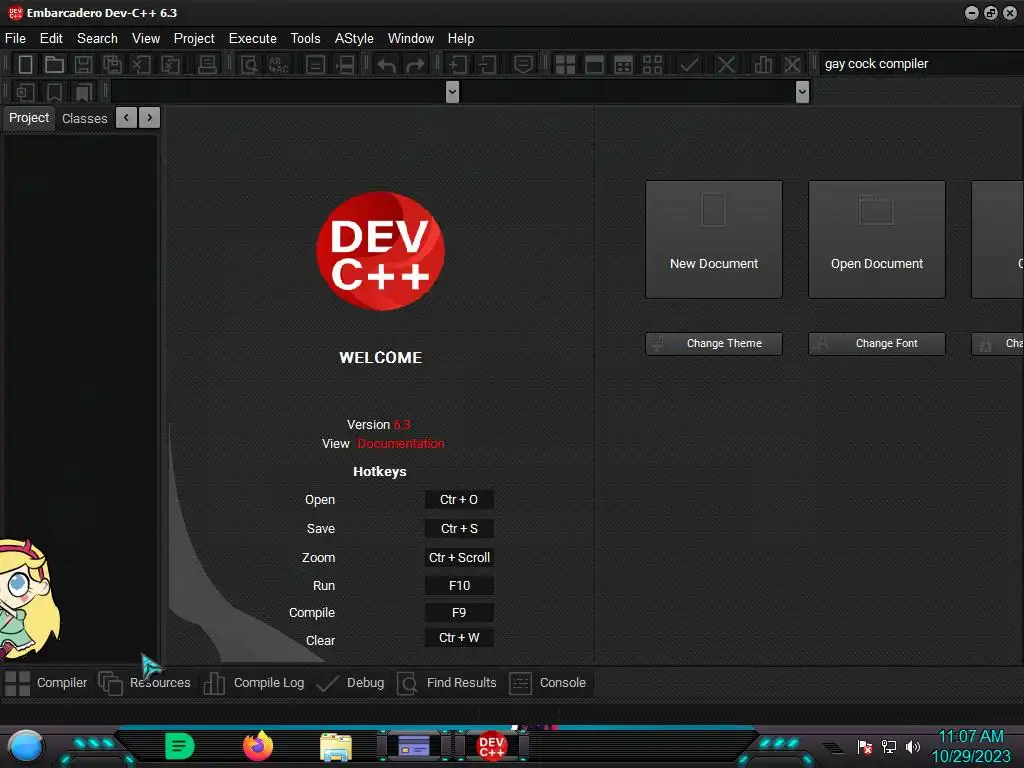Image resolution: width=1024 pixels, height=768 pixels.
Task: Click the Change Theme button
Action: pos(714,344)
